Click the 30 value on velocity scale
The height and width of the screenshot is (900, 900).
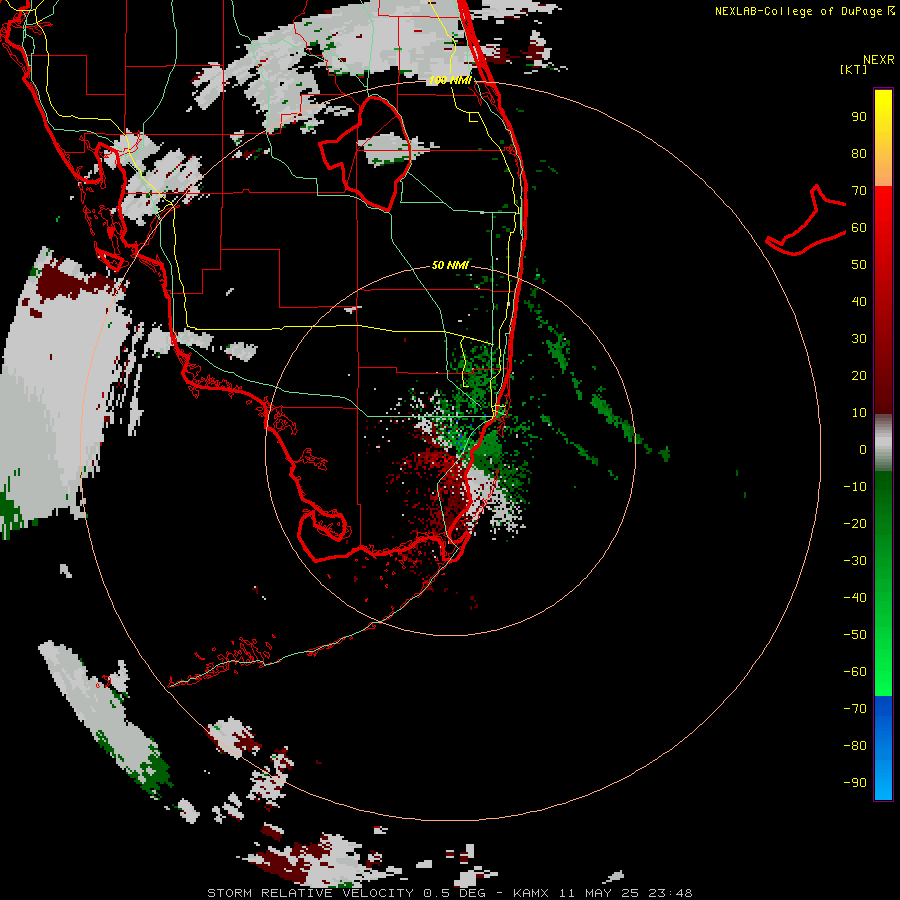[859, 339]
